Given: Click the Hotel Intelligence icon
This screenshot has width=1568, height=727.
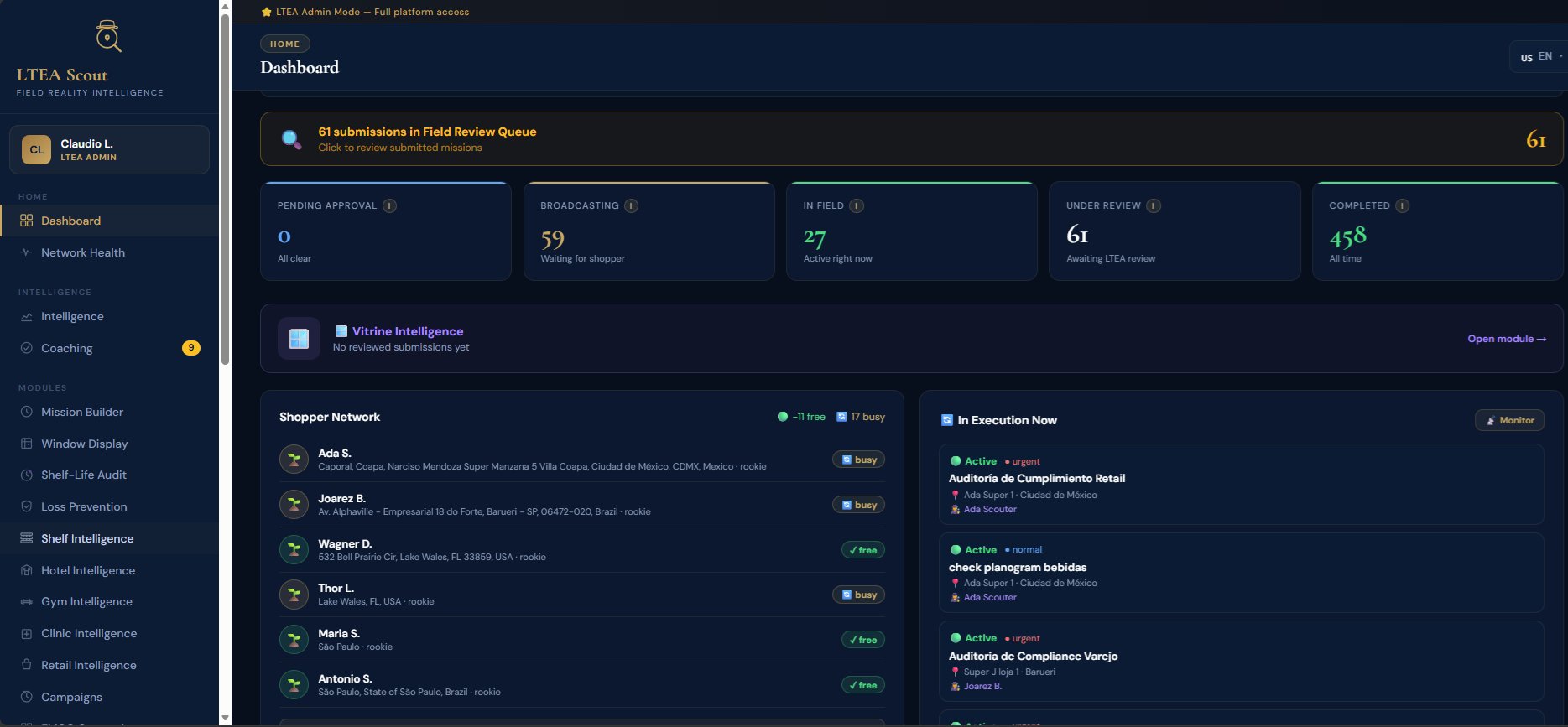Looking at the screenshot, I should point(26,570).
